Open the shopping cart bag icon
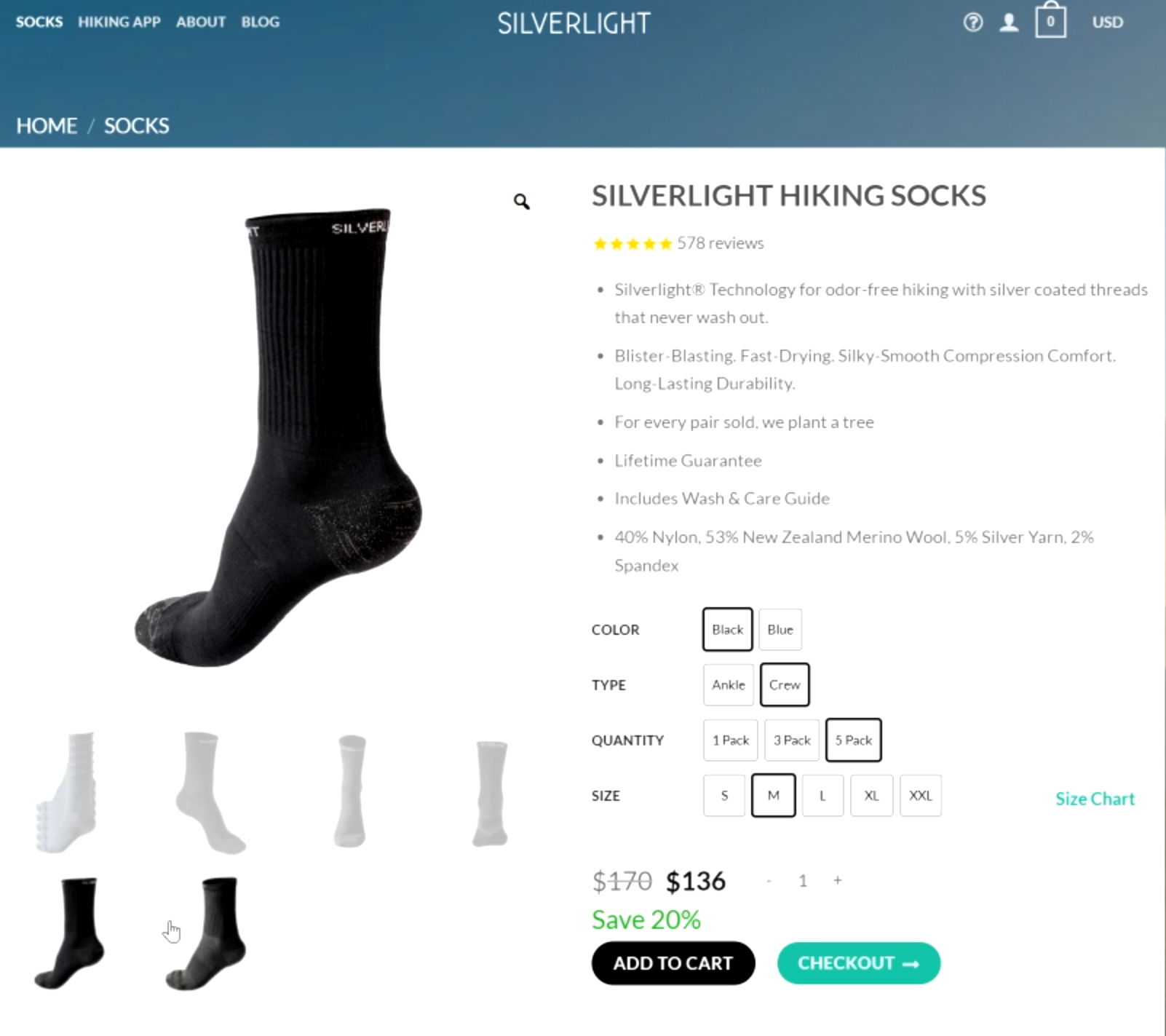This screenshot has width=1166, height=1036. click(1050, 20)
